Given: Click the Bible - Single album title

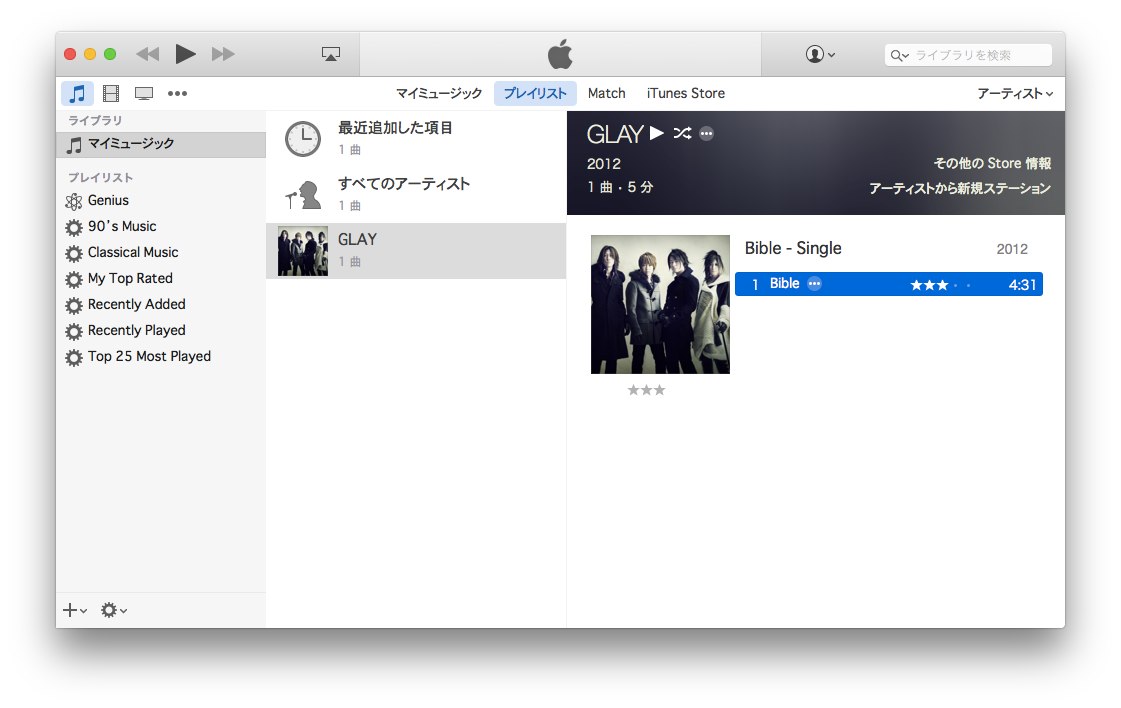Looking at the screenshot, I should [793, 248].
